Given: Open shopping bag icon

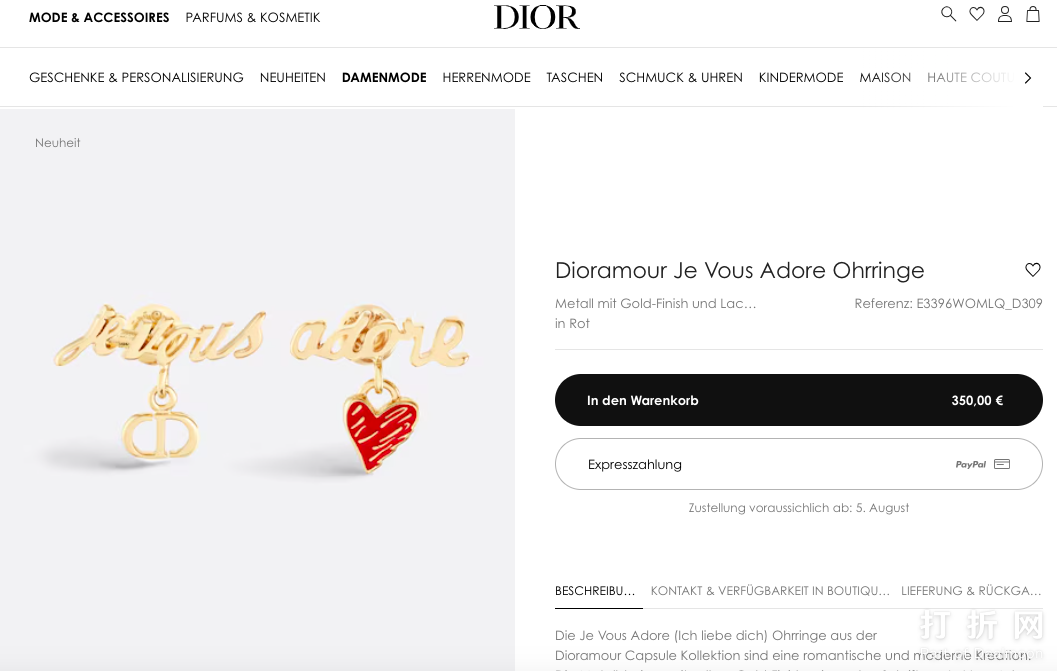Looking at the screenshot, I should click(x=1033, y=14).
